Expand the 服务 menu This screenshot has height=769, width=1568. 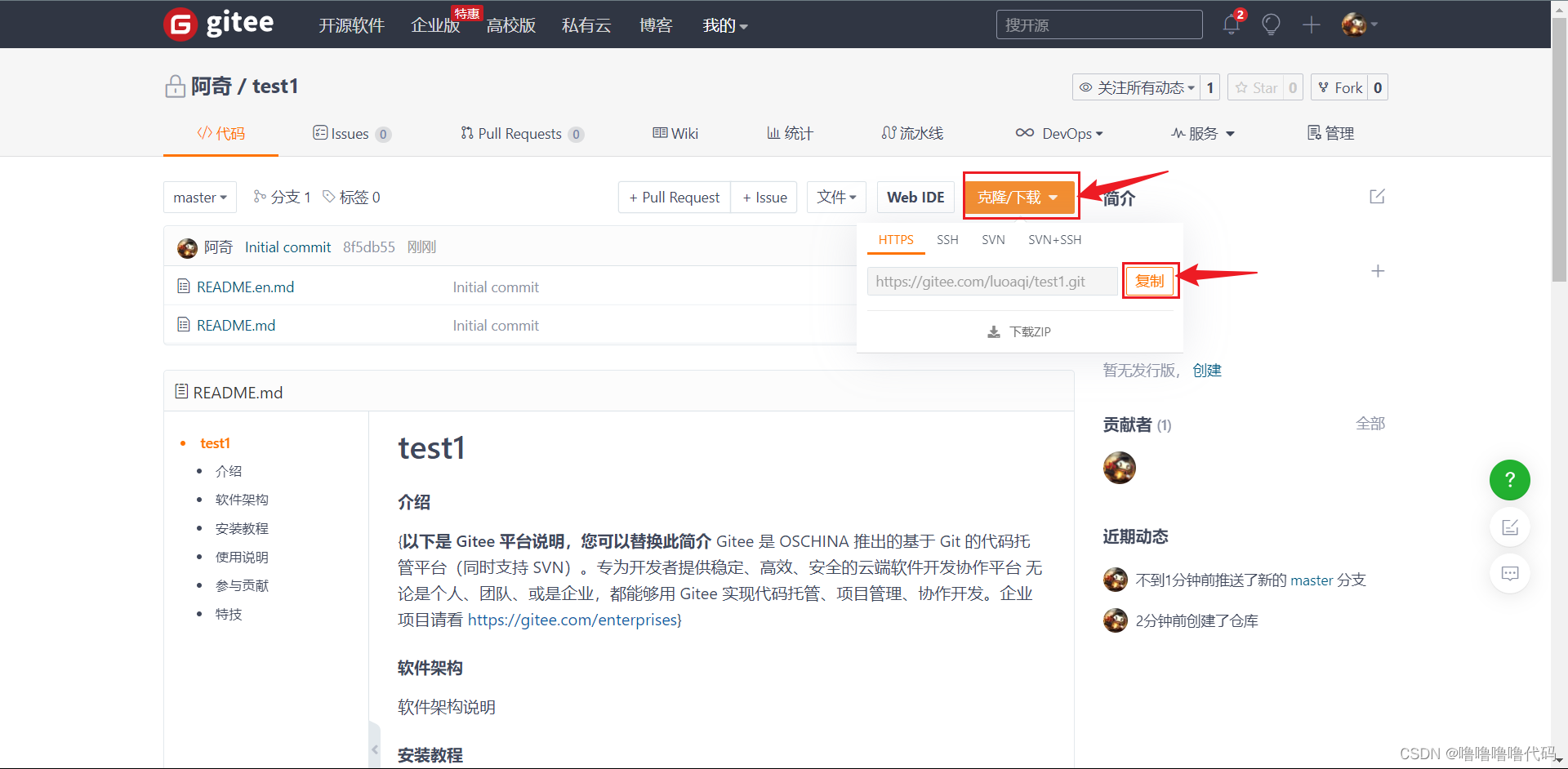pyautogui.click(x=1203, y=133)
